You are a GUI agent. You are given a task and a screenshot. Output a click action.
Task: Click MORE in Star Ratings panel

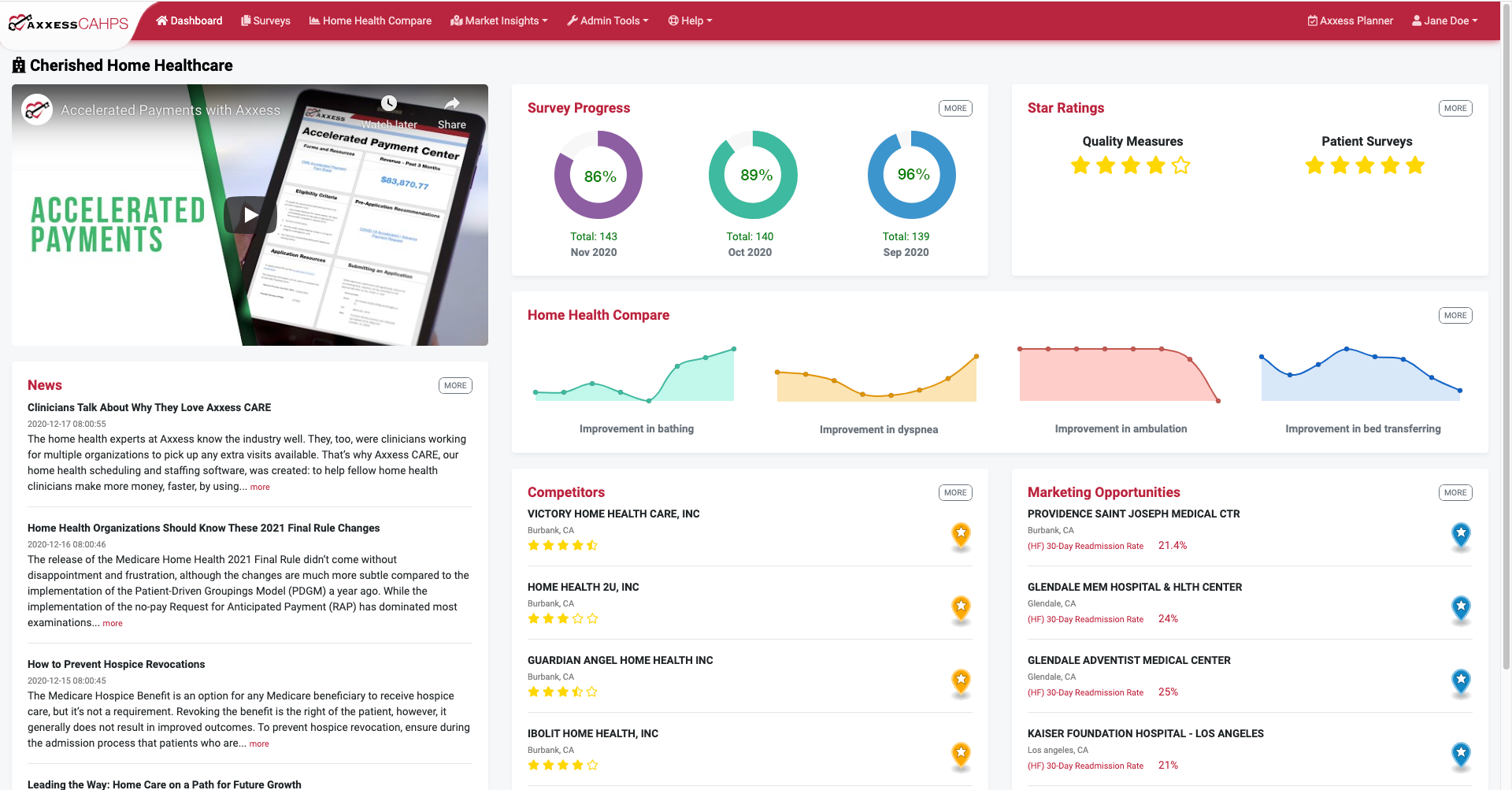pos(1455,108)
